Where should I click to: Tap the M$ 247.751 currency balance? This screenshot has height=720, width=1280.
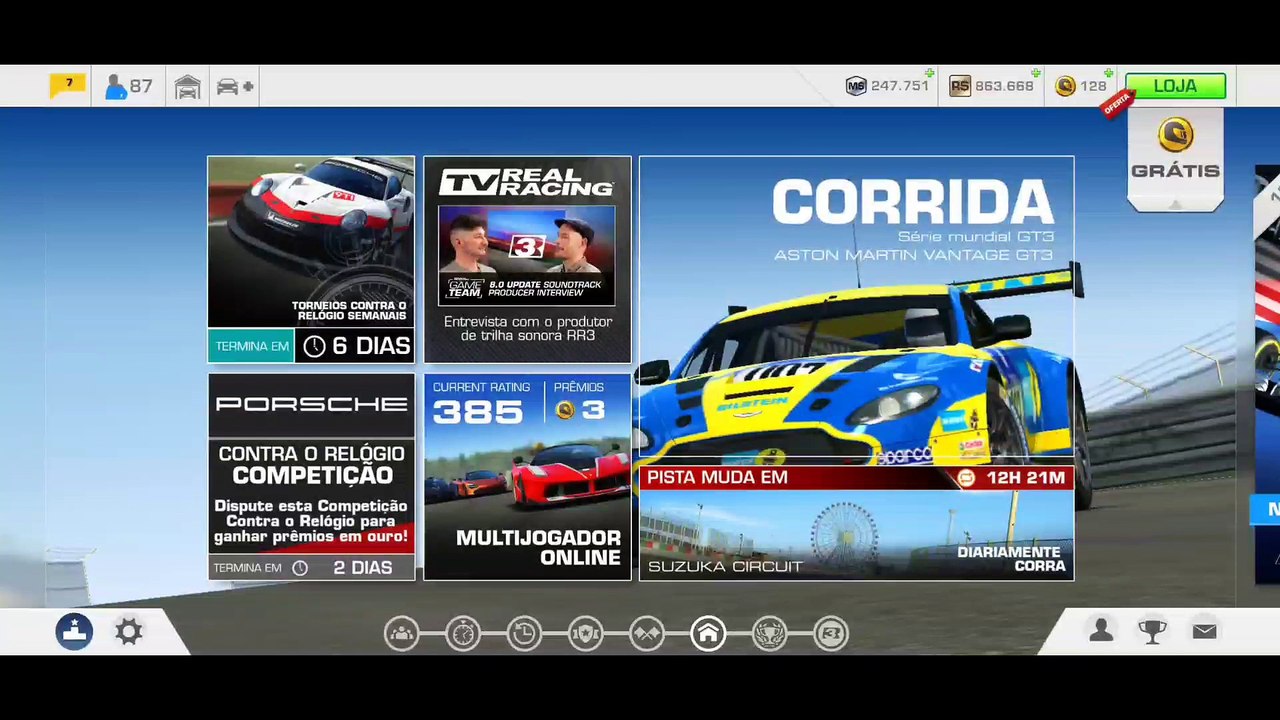pyautogui.click(x=887, y=86)
